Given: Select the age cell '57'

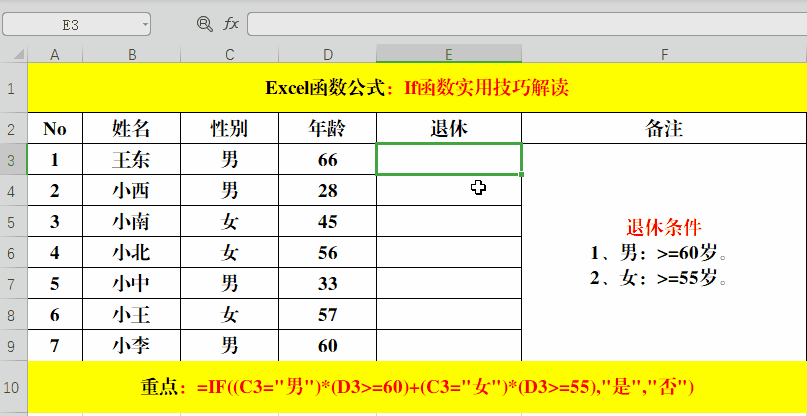Looking at the screenshot, I should tap(327, 314).
